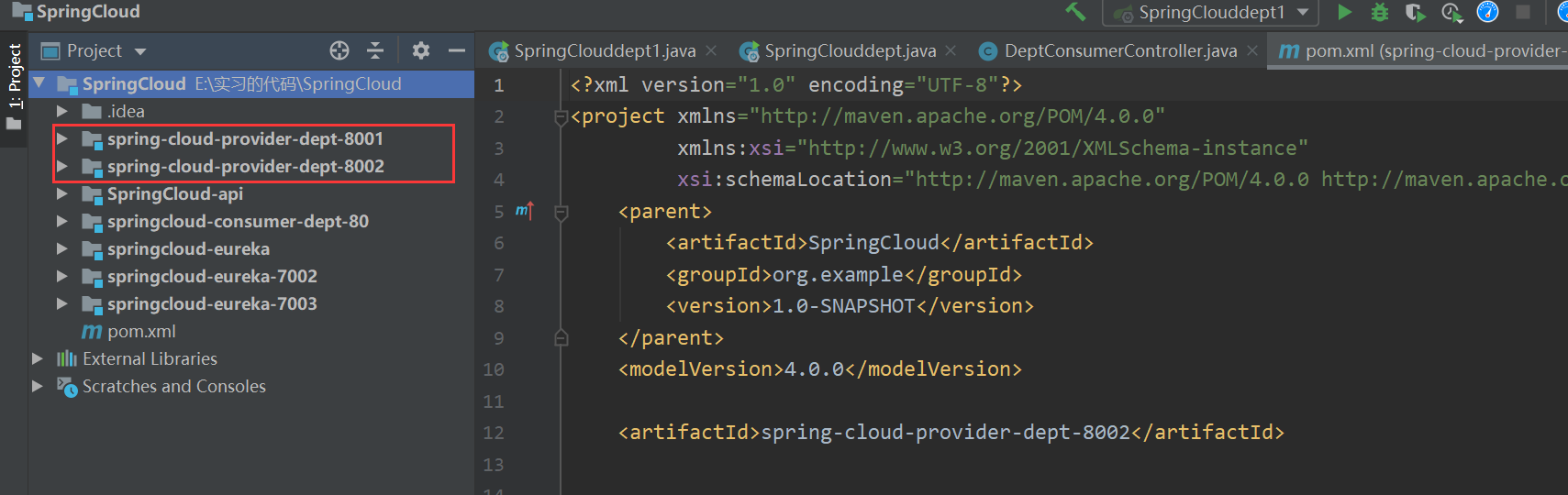1568x495 pixels.
Task: Select springcloud-eureka module name
Action: click(x=188, y=248)
